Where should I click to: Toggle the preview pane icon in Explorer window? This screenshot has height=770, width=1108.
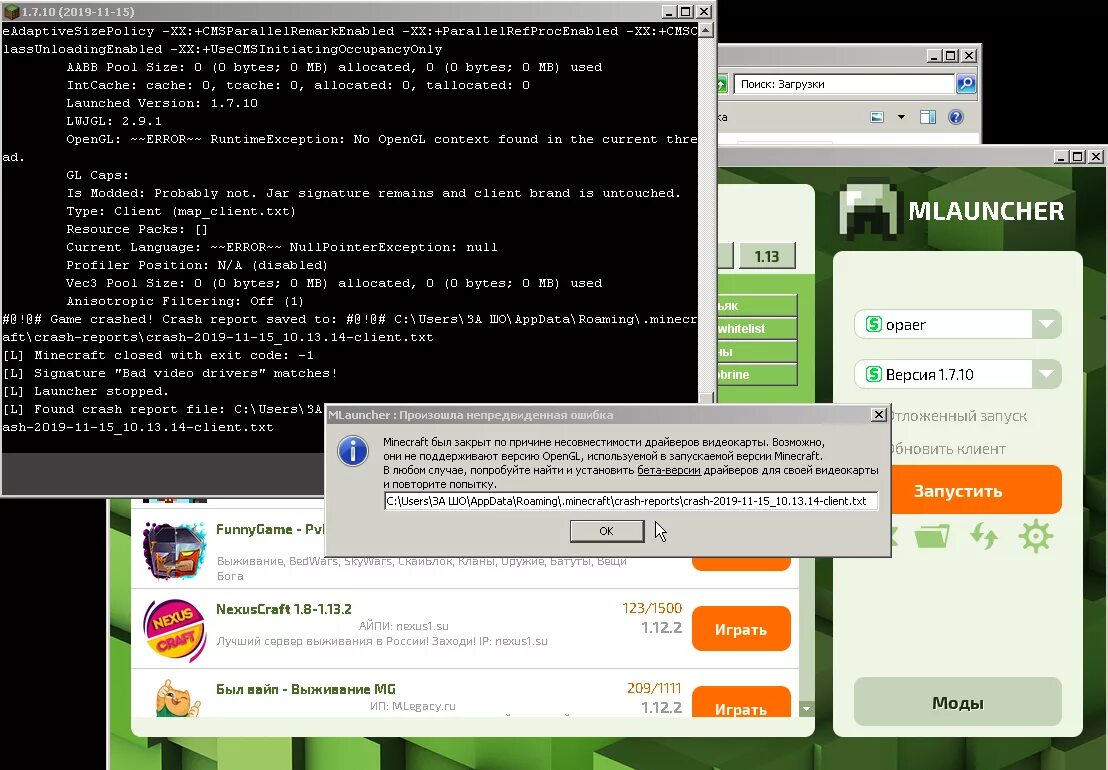tap(928, 117)
